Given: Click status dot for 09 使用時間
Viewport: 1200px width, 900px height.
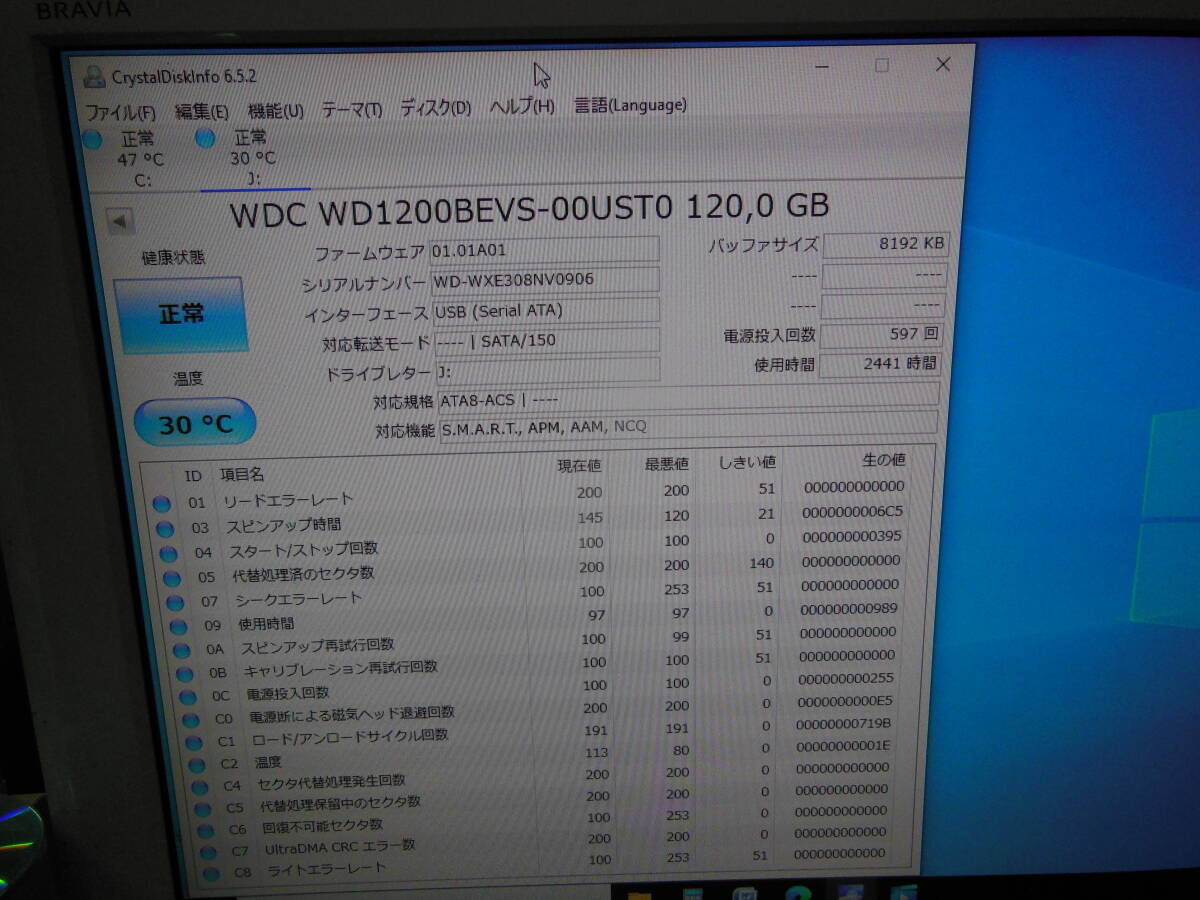Looking at the screenshot, I should (x=178, y=627).
